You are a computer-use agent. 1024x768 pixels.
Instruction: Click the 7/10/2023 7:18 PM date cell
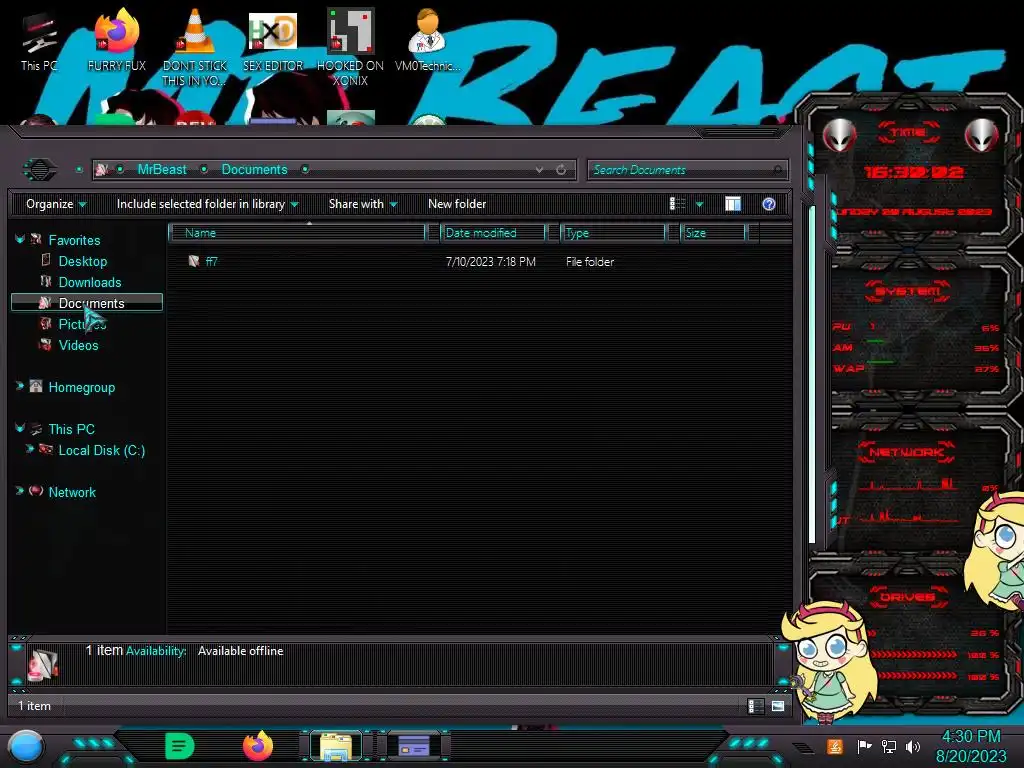click(490, 261)
